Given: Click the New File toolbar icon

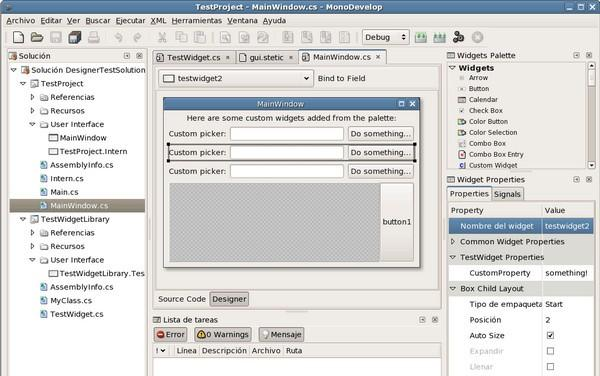Looking at the screenshot, I should pos(18,37).
